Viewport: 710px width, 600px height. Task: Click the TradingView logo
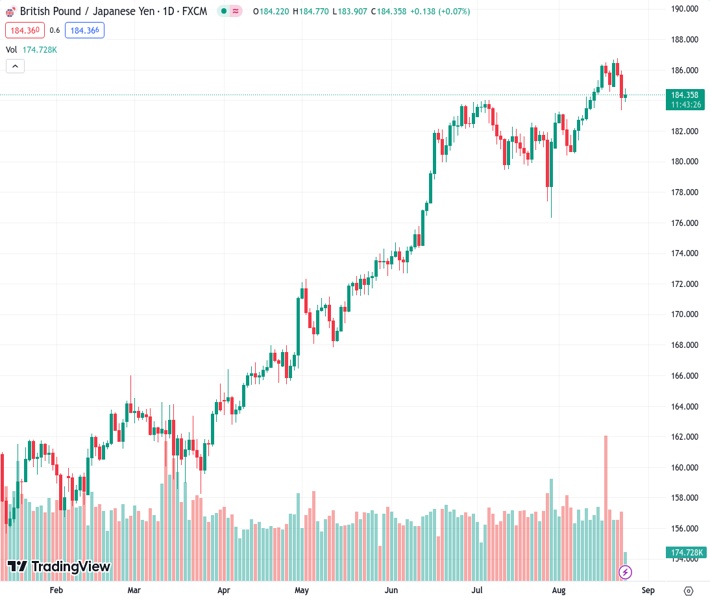58,567
